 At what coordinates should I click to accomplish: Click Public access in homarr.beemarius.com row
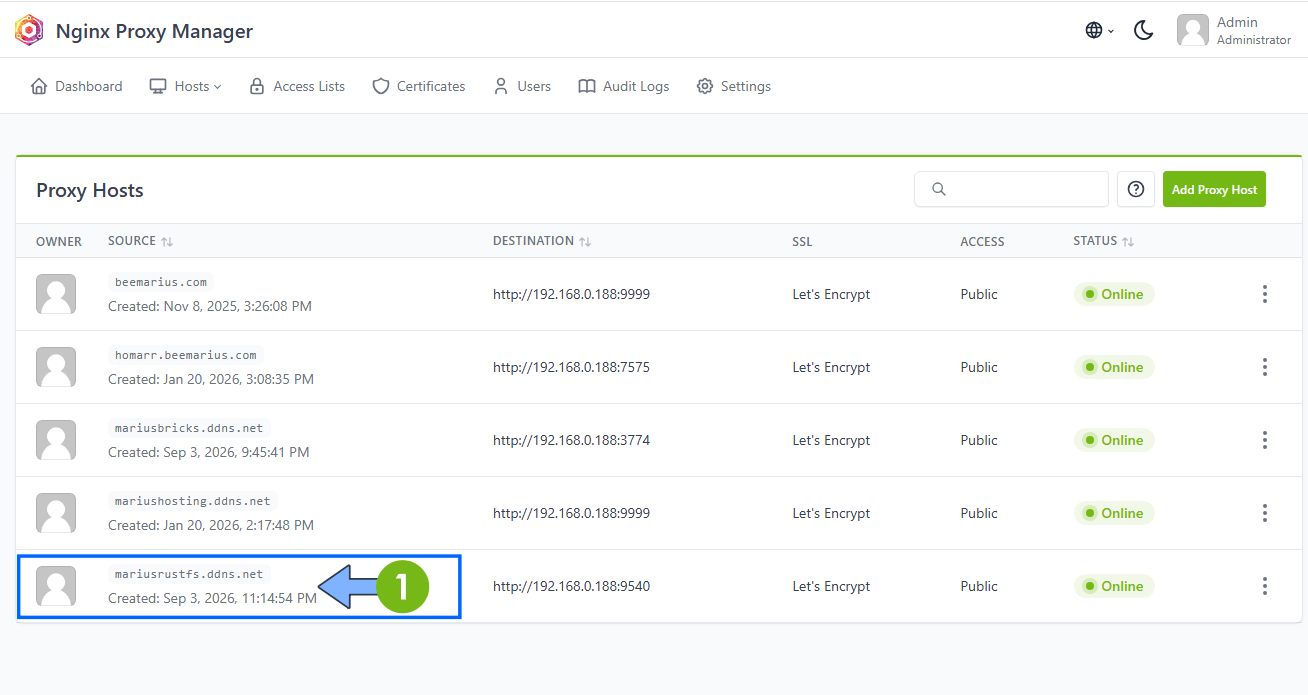(979, 367)
